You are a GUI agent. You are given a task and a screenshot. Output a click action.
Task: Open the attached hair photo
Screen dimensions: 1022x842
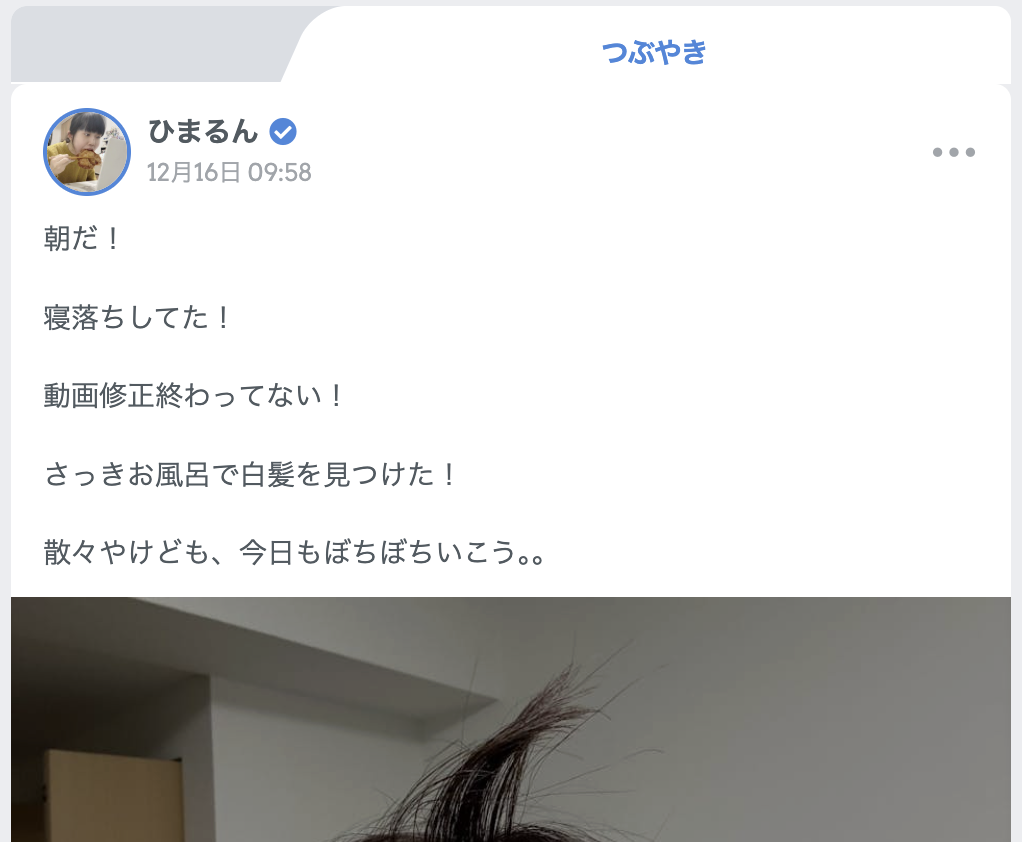pos(510,719)
